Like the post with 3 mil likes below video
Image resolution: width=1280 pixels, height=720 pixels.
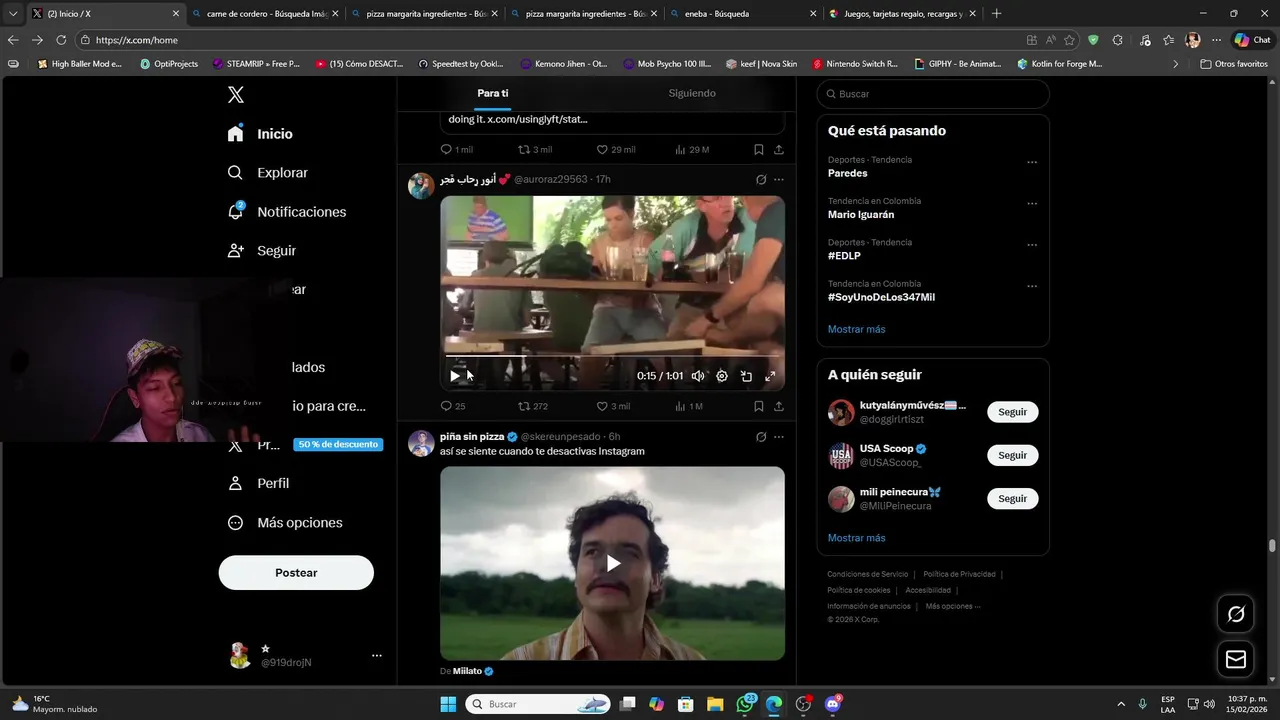[x=613, y=406]
